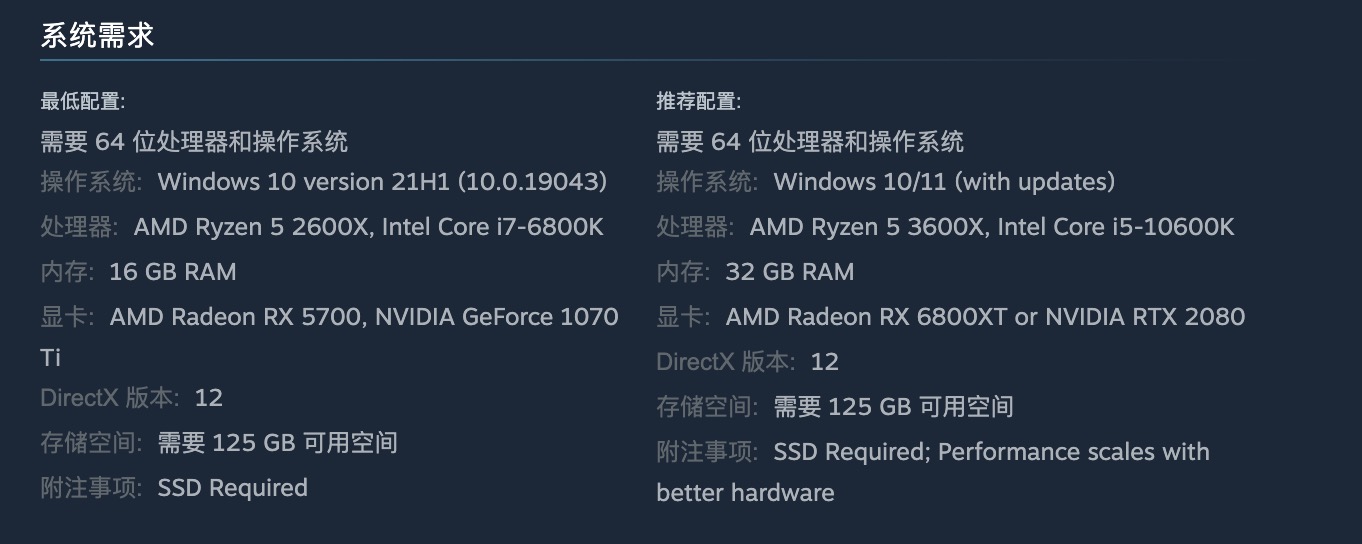The width and height of the screenshot is (1362, 544).
Task: Click the AMD Radeon RX 5700 graphics text
Action: pos(238,317)
